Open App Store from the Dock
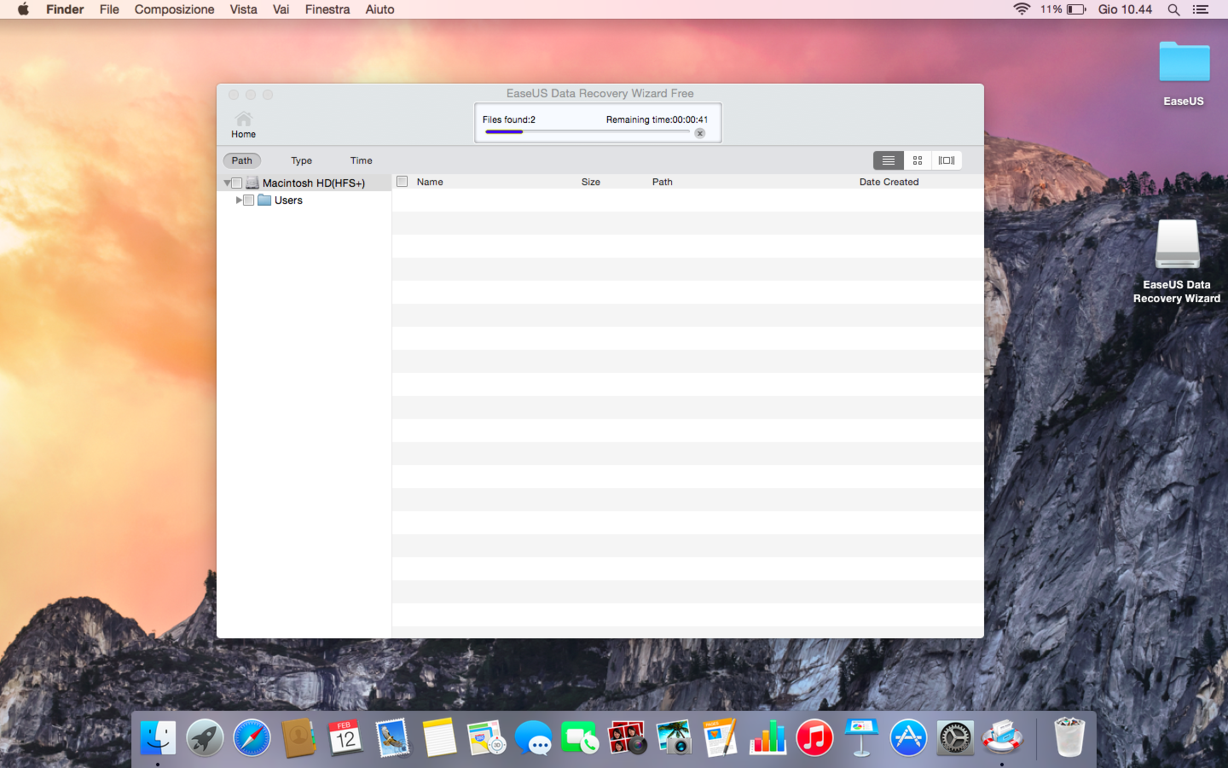This screenshot has width=1228, height=768. [x=908, y=738]
